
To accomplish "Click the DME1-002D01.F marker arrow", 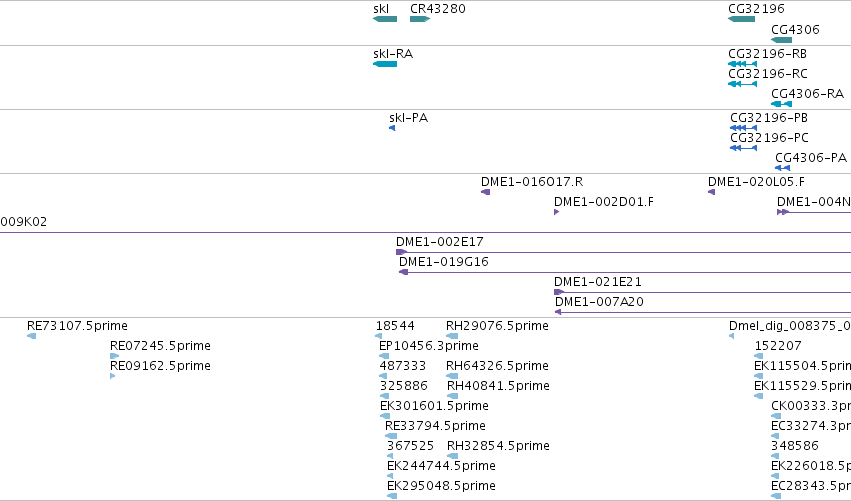I will coord(556,212).
